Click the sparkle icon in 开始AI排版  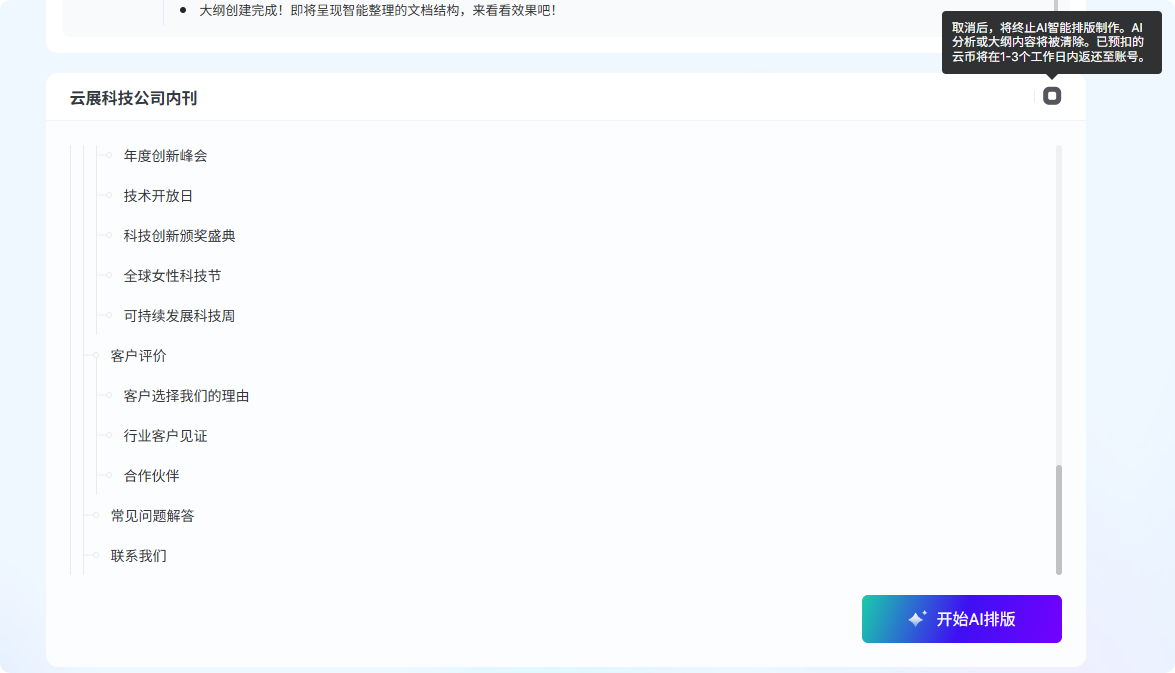click(x=917, y=619)
